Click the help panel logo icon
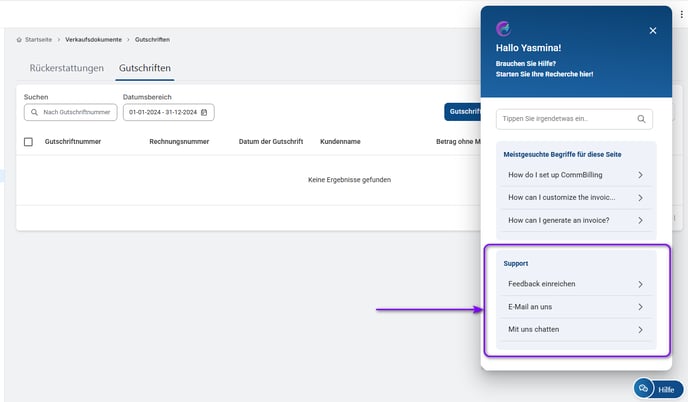688x402 pixels. tap(503, 28)
